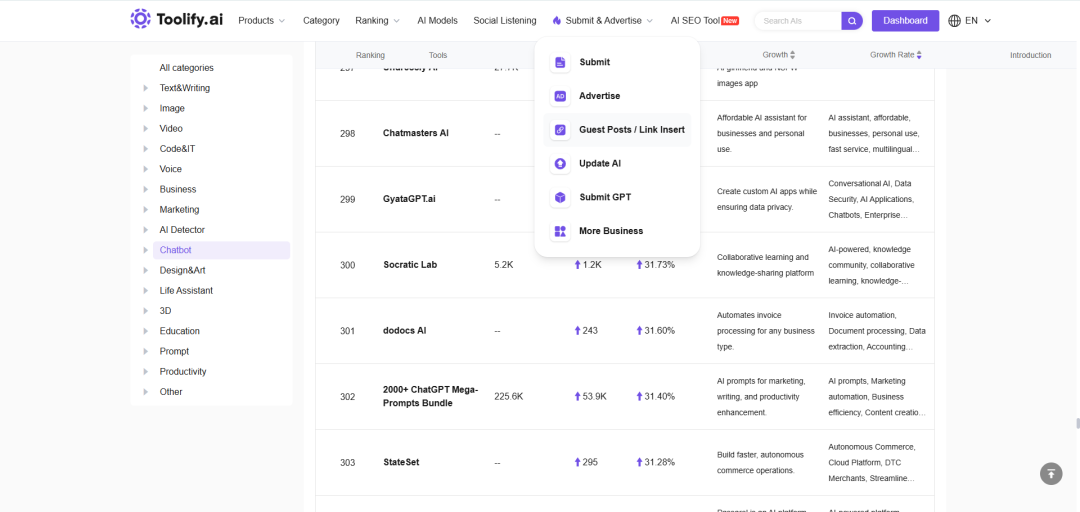Expand the Image category arrow
The image size is (1080, 512).
(145, 108)
